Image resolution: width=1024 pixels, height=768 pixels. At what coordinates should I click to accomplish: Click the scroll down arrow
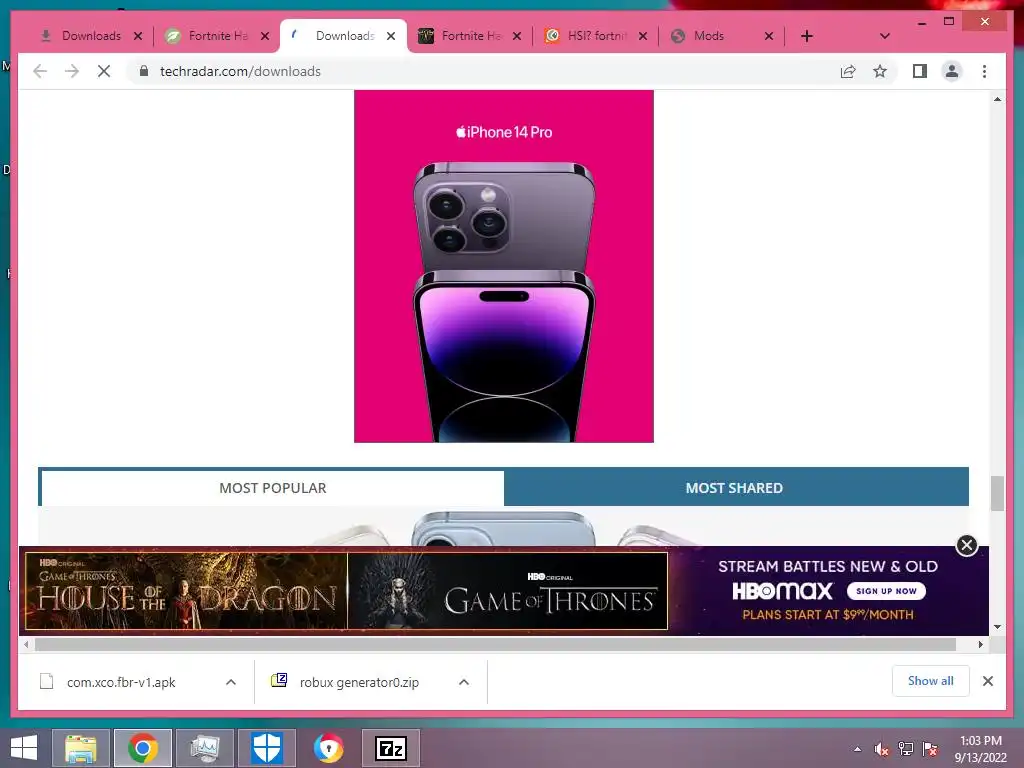(997, 627)
